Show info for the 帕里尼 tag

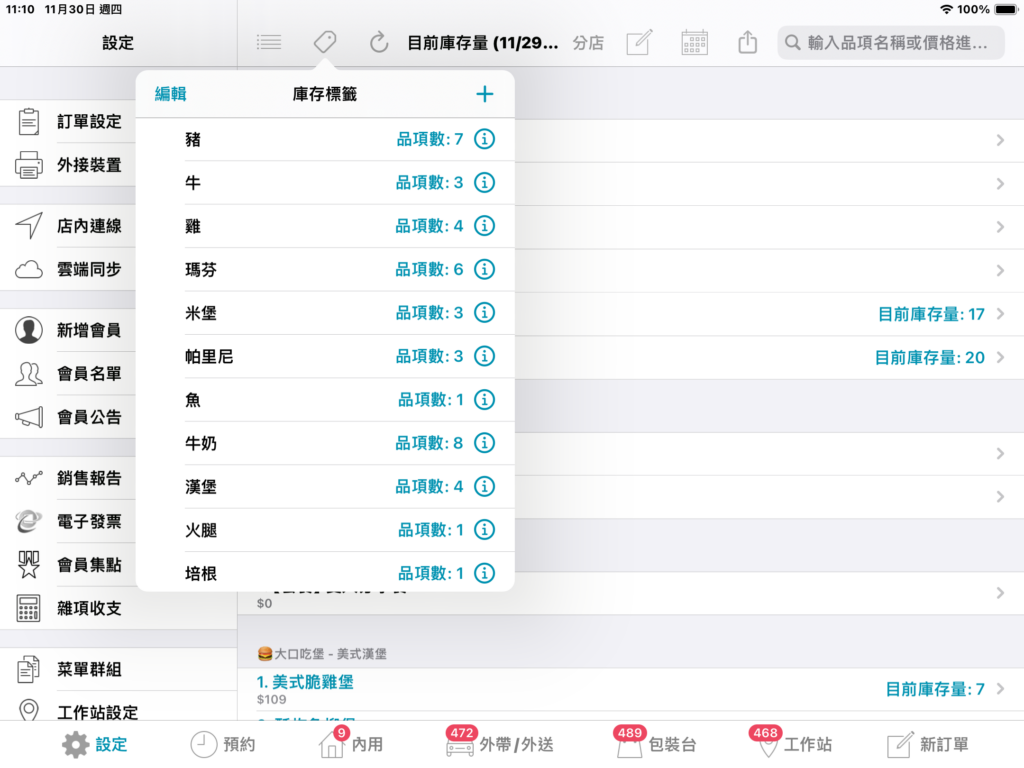tap(485, 356)
